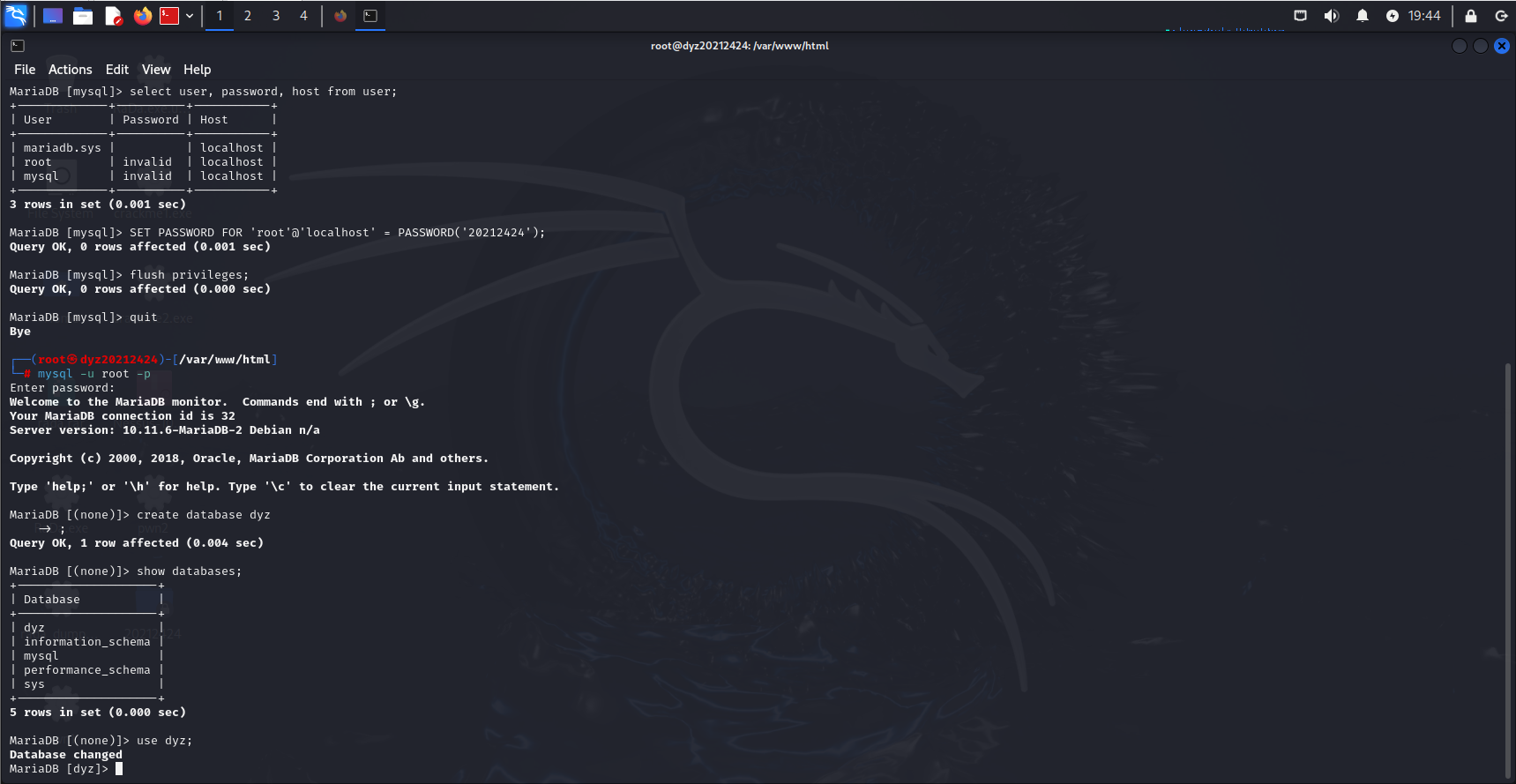Switch to workspace 2
Image resolution: width=1516 pixels, height=784 pixels.
[x=248, y=16]
